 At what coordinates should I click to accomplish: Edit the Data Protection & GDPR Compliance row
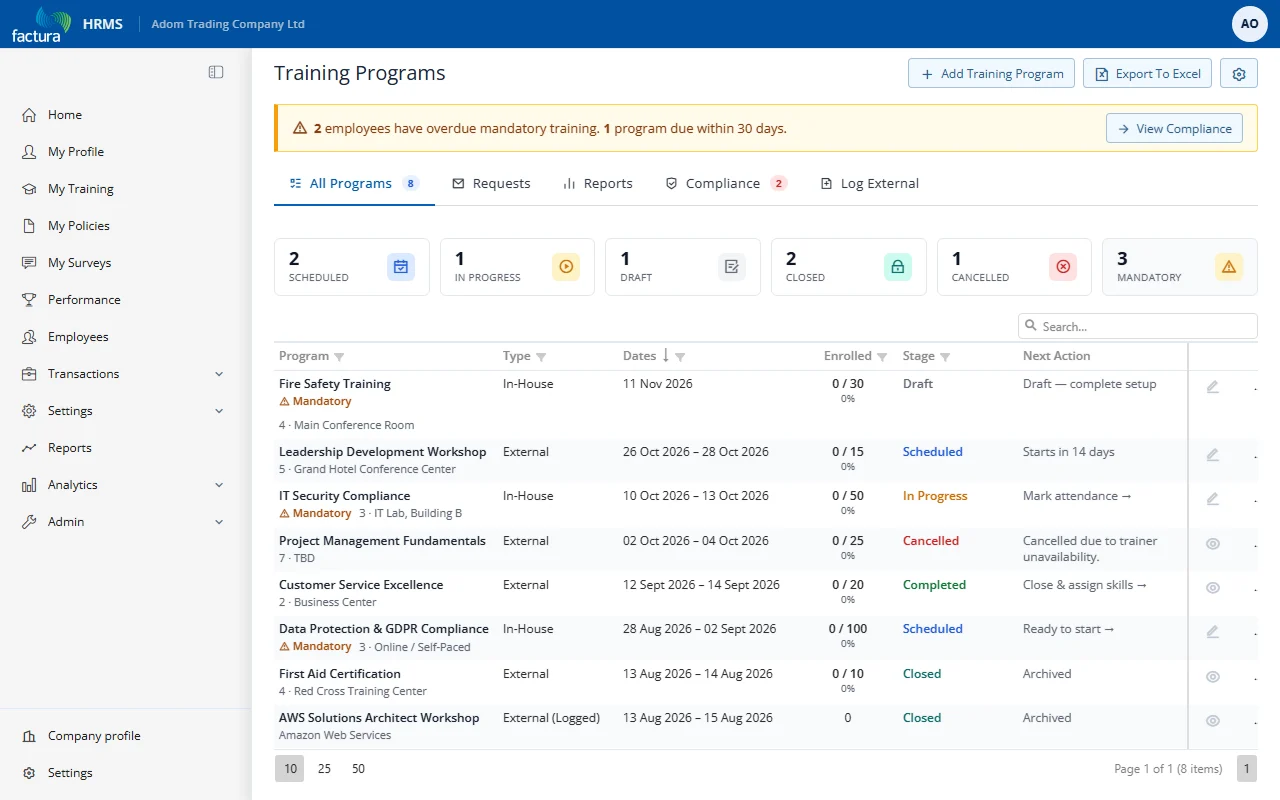1213,631
